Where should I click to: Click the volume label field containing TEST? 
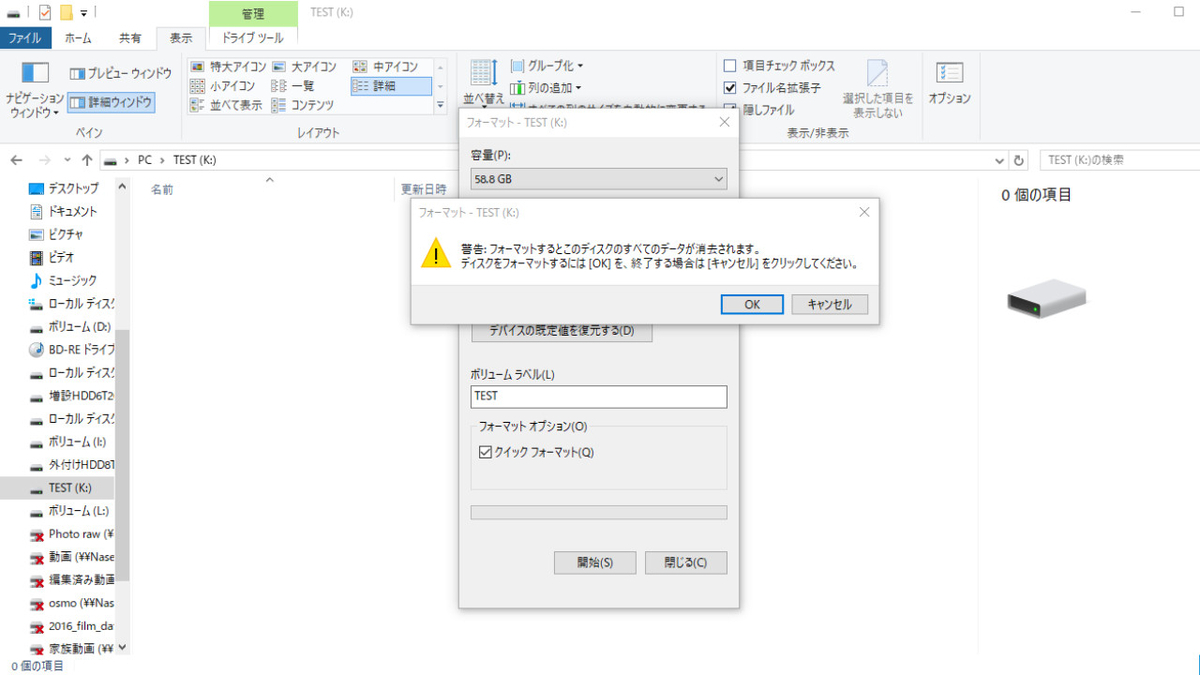pos(599,396)
